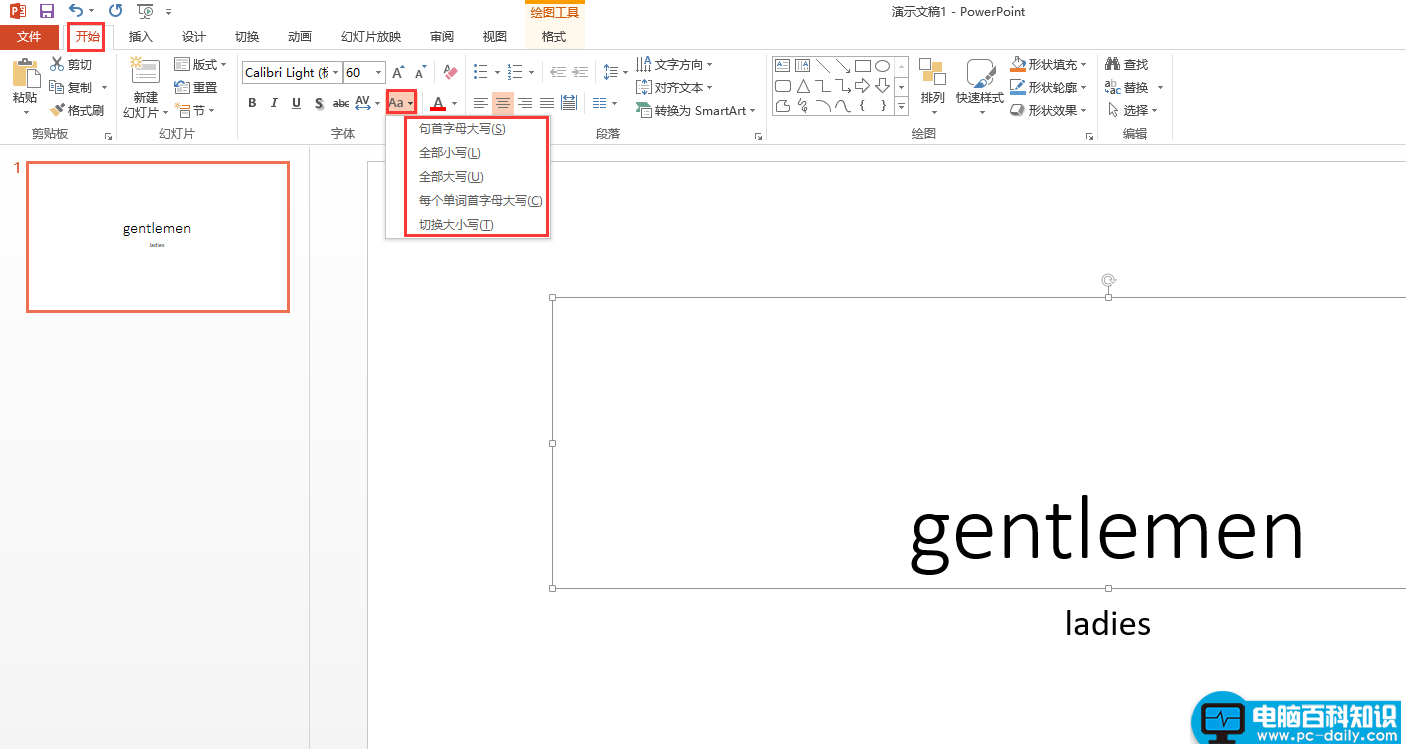The image size is (1406, 749).
Task: Reset the slide layout (重置)
Action: (x=196, y=87)
